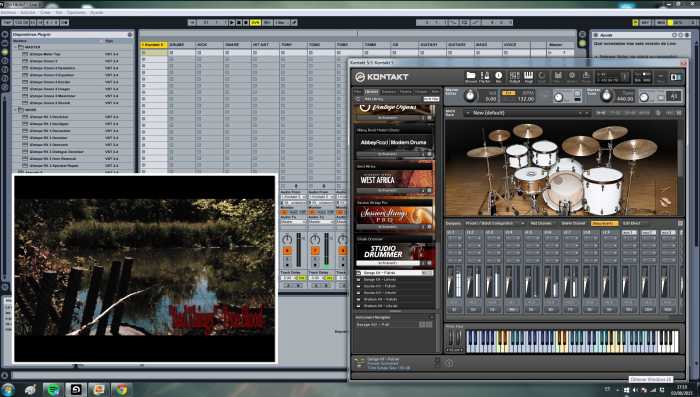Select the highlighted Show Inserts mixer tab

pos(604,223)
